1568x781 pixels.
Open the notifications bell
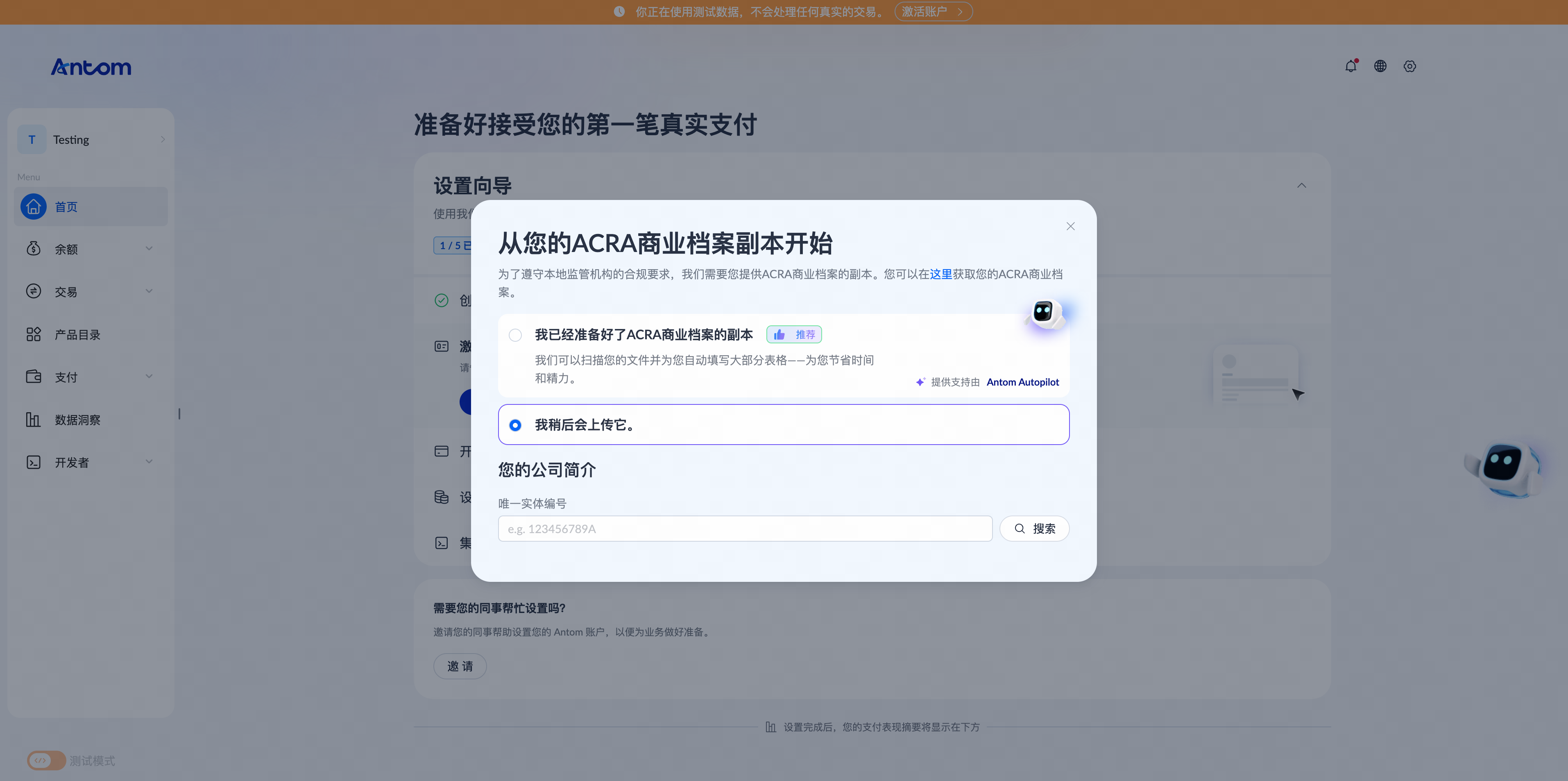click(x=1350, y=66)
